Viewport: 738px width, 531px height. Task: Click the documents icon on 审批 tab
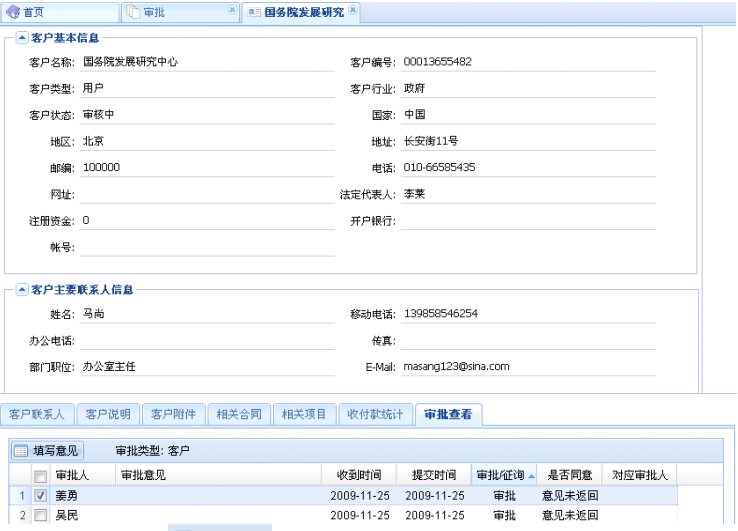coord(134,12)
